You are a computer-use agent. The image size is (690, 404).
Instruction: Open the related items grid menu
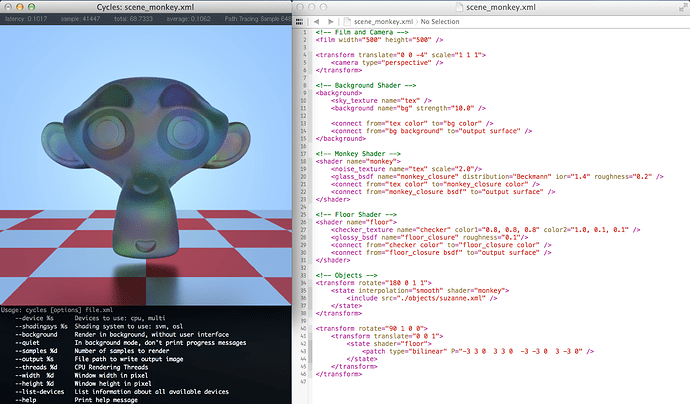point(300,22)
